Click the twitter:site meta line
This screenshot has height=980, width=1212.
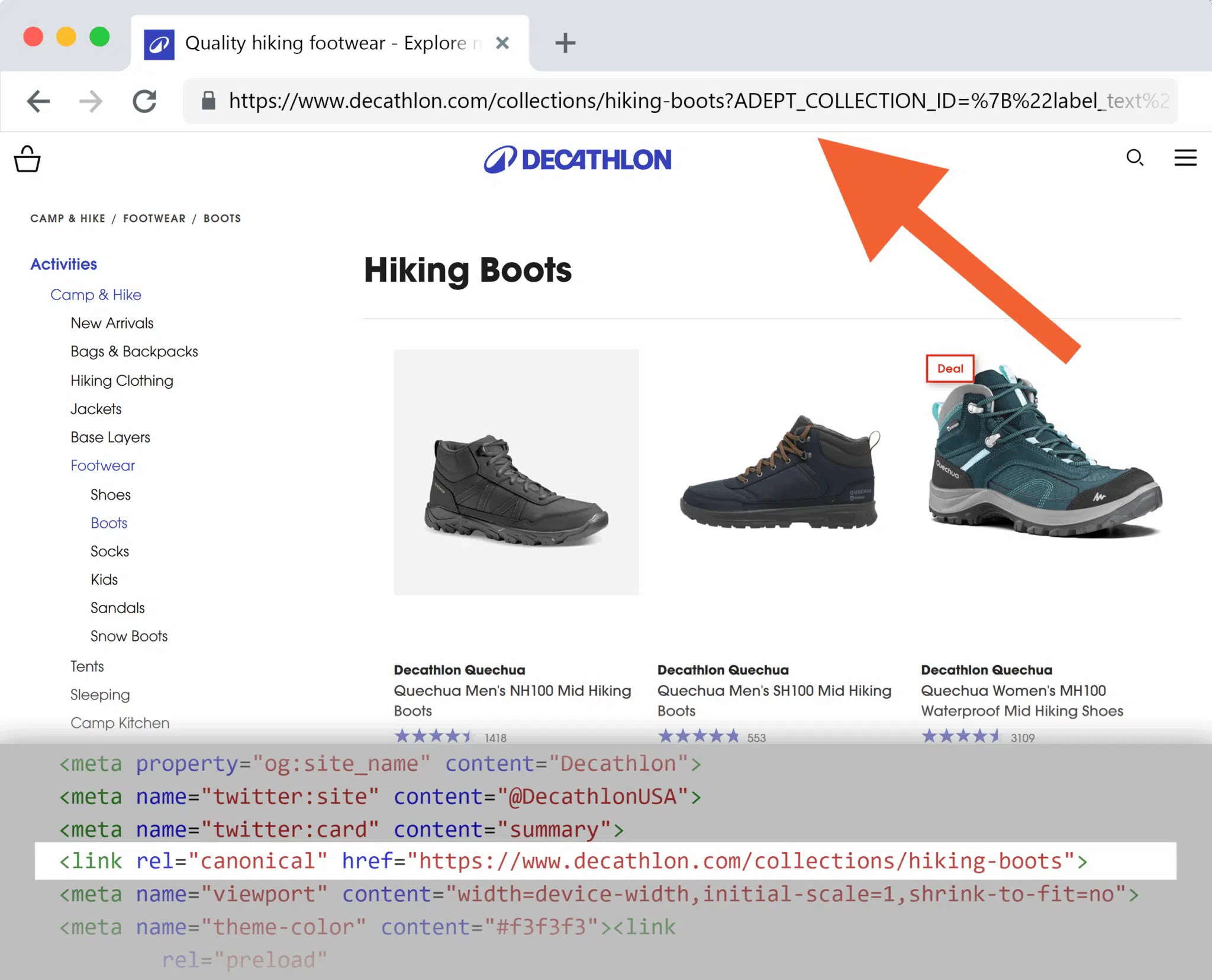click(x=380, y=797)
